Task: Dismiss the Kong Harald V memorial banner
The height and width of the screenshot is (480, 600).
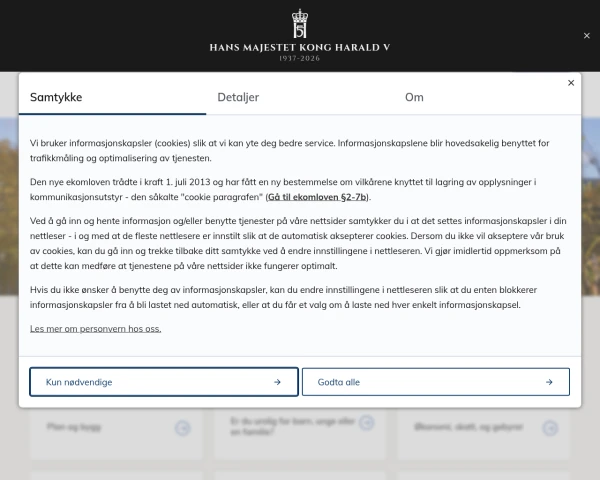Action: (x=587, y=36)
